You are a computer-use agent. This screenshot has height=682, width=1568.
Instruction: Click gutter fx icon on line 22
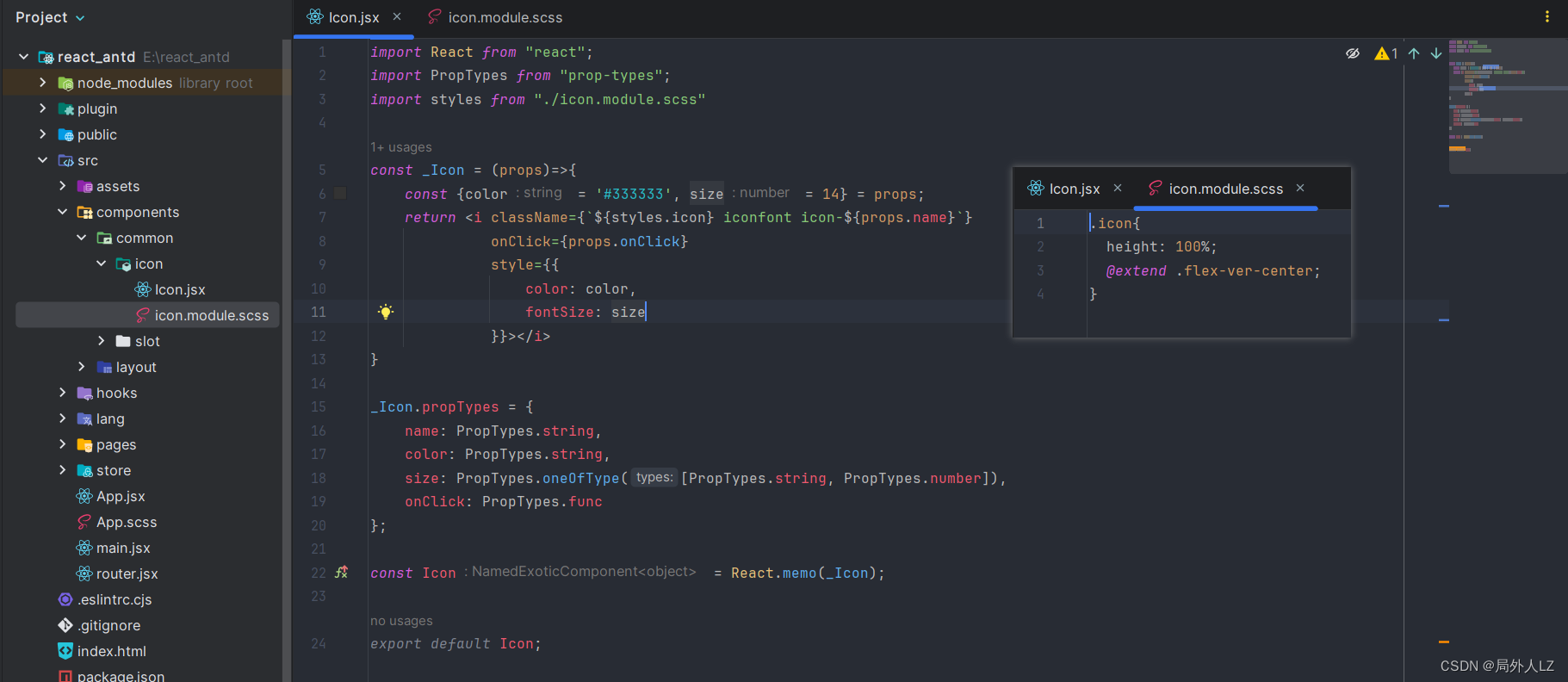pos(341,572)
